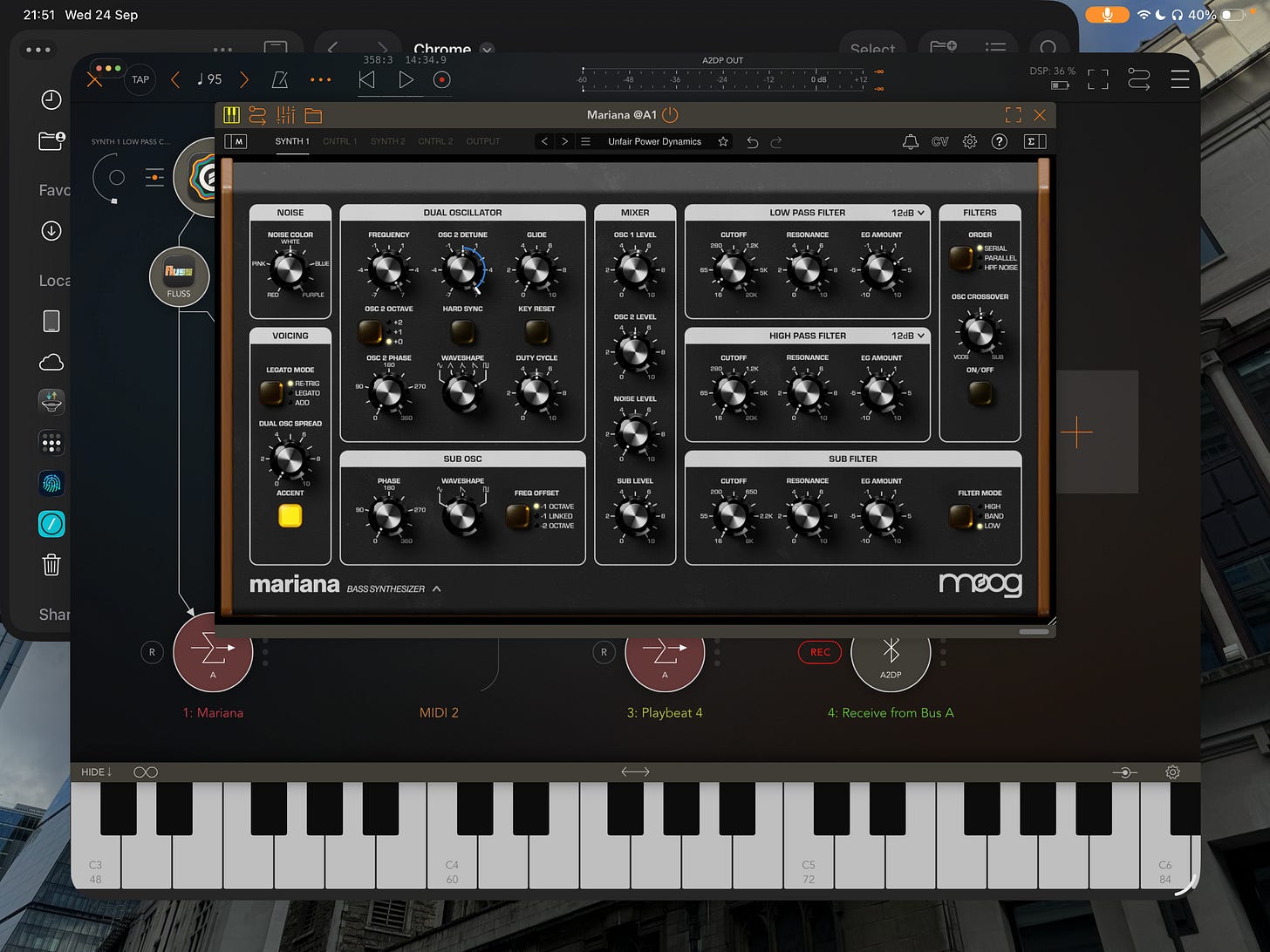Open plugin presets folder icon

click(314, 115)
